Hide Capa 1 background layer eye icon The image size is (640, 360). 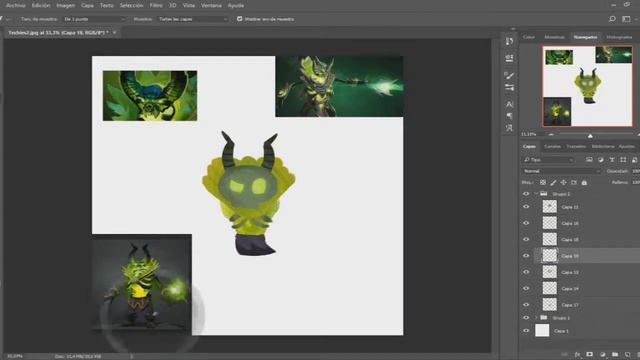pyautogui.click(x=526, y=331)
